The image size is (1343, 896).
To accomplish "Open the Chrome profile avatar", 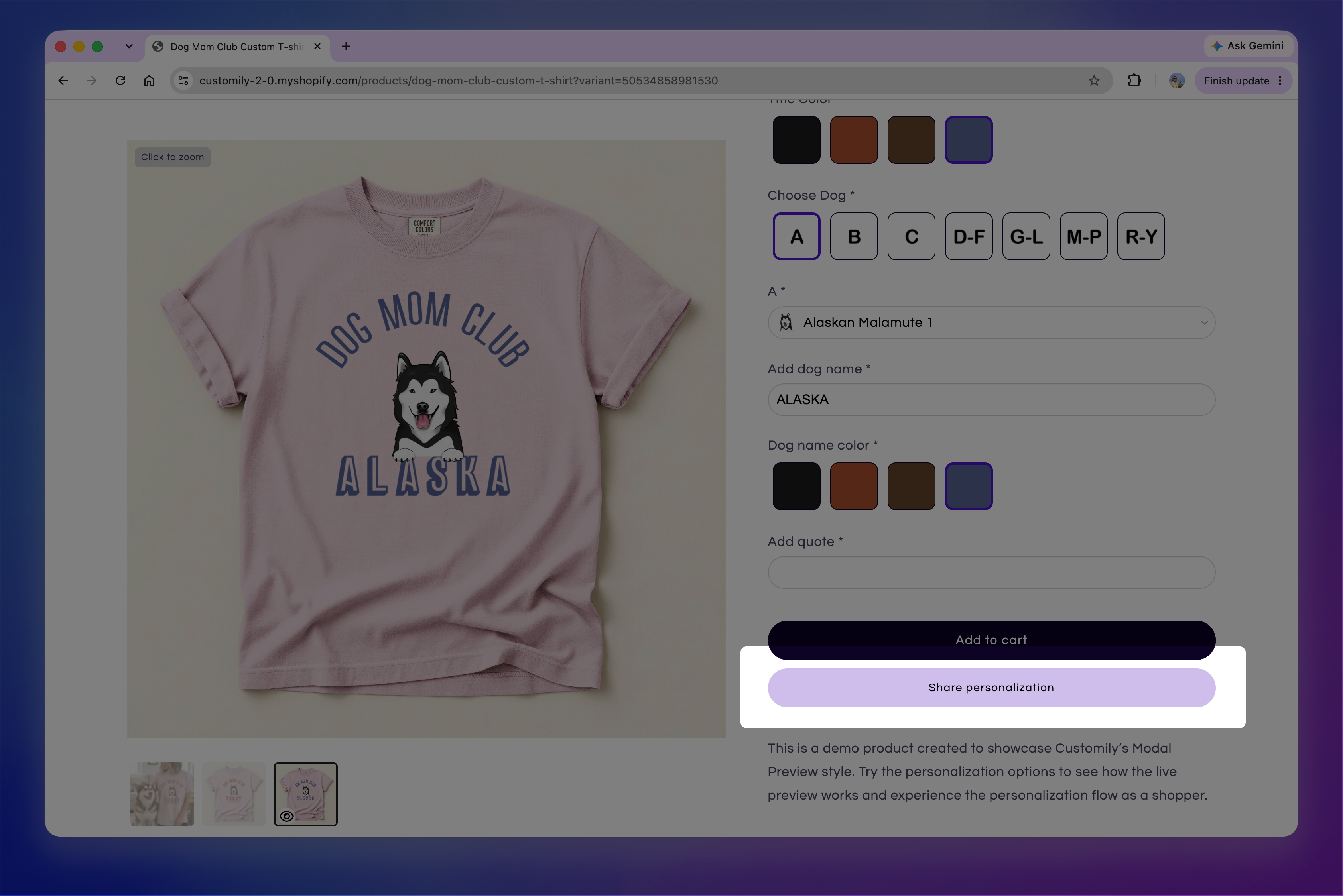I will tap(1177, 81).
